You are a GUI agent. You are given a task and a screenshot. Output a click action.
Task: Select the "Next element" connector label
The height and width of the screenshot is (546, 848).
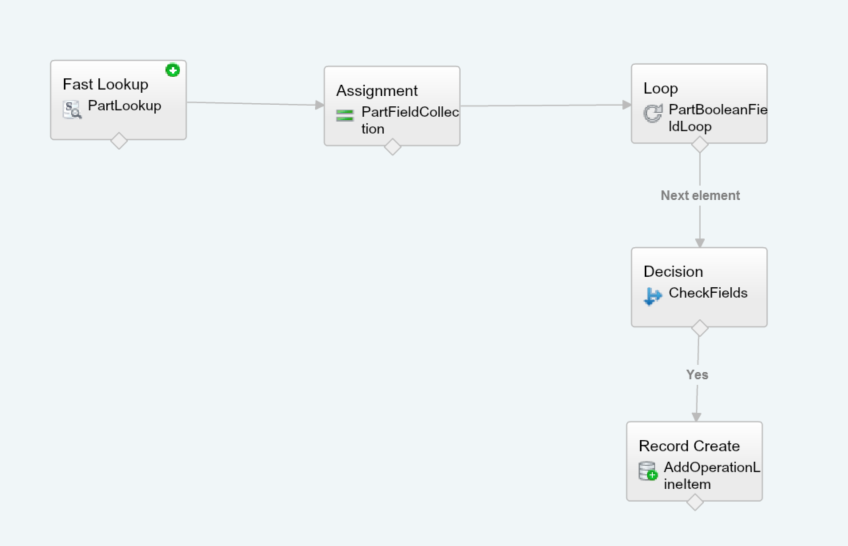[x=700, y=196]
